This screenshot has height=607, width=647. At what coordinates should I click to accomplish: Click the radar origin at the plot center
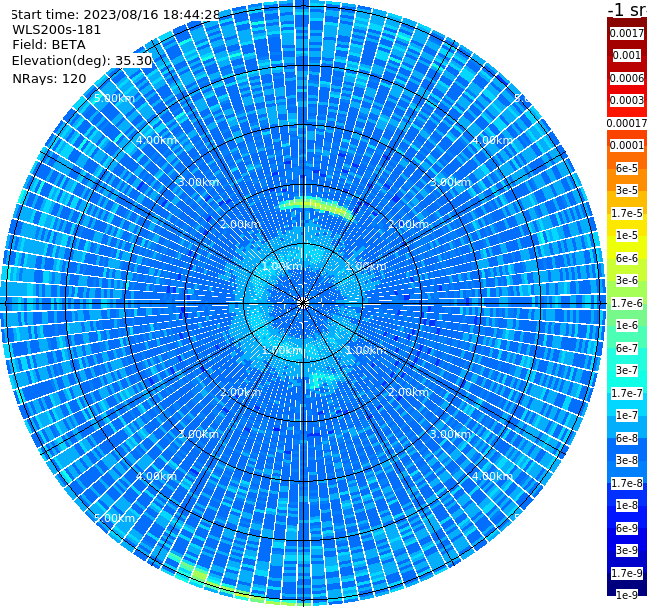click(x=303, y=303)
